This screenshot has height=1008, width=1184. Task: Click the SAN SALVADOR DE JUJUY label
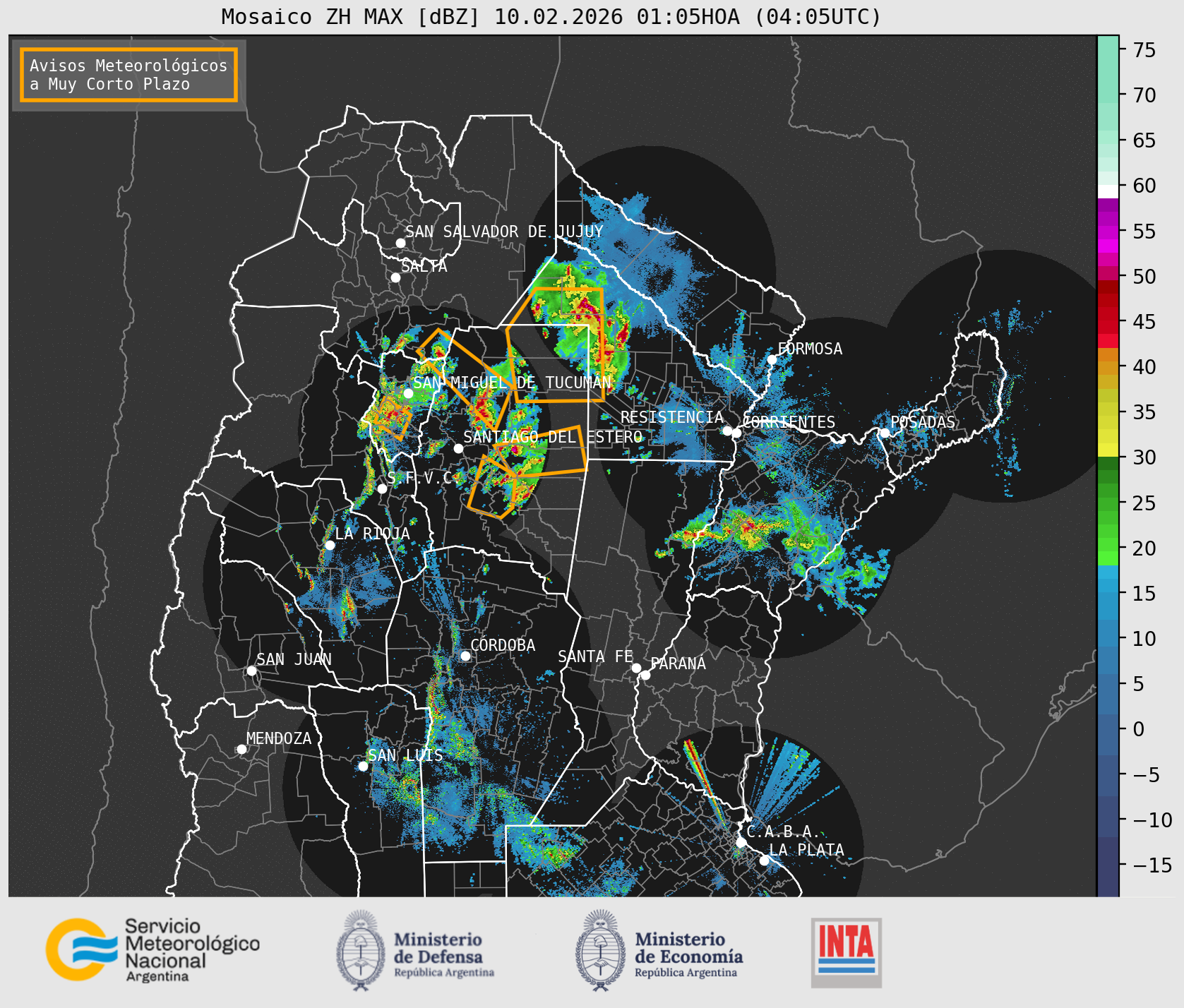point(504,232)
